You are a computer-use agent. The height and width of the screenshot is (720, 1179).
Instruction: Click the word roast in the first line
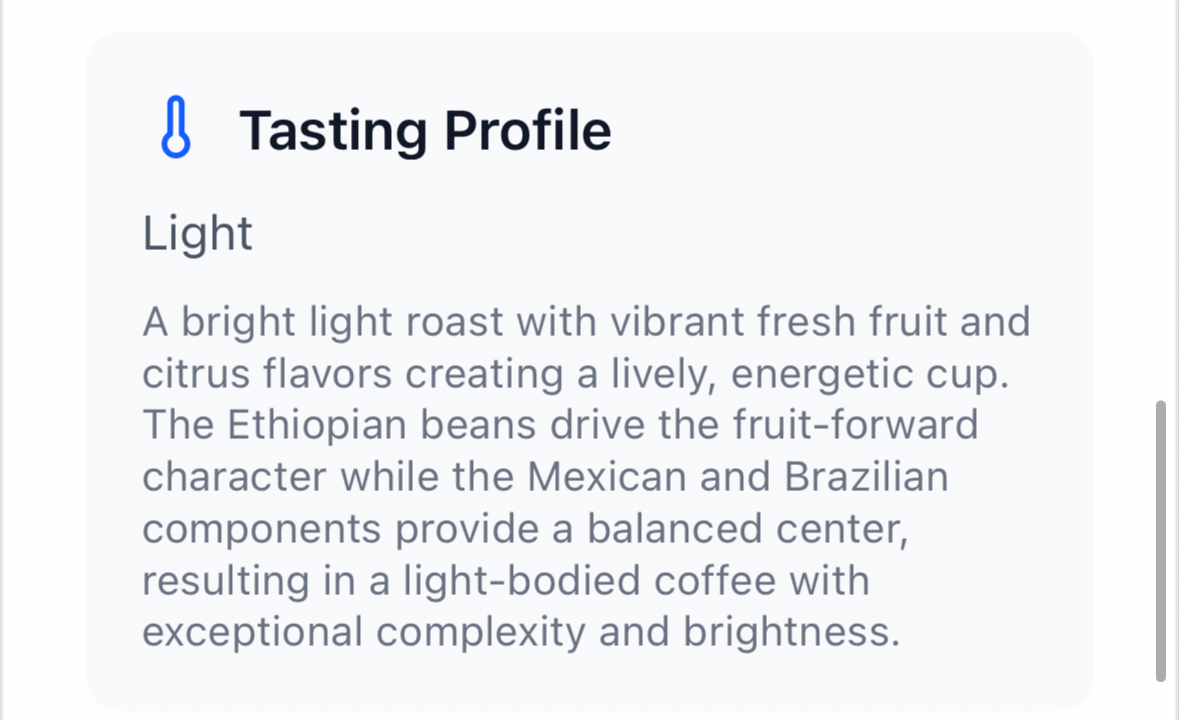[x=454, y=322]
